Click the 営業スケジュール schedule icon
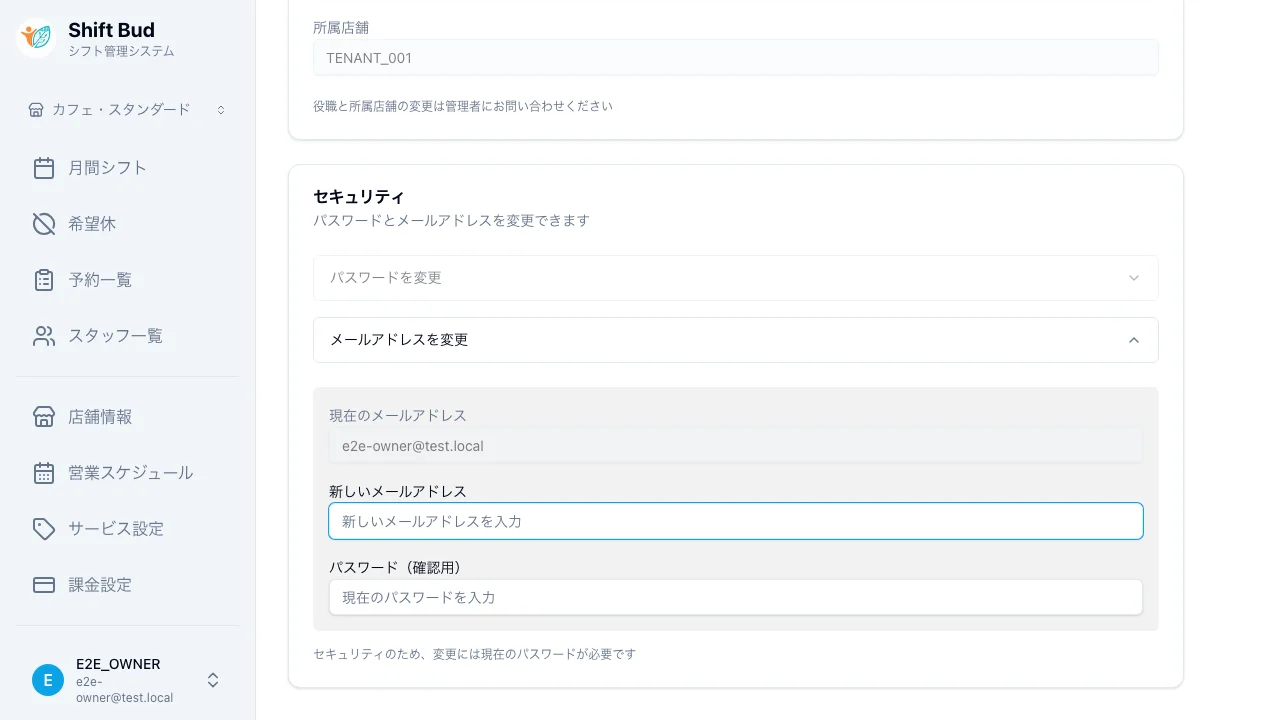This screenshot has width=1280, height=720. (44, 472)
